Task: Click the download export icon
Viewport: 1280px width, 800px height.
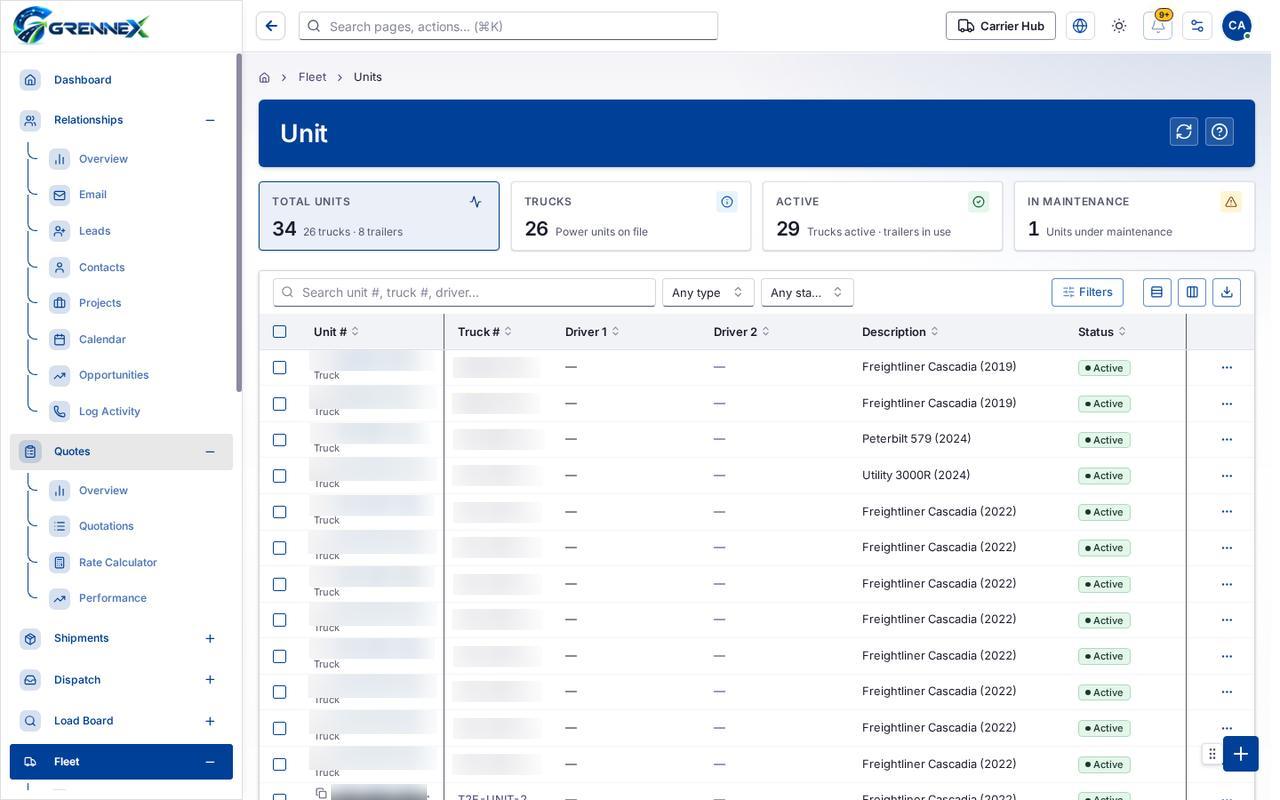Action: click(x=1227, y=292)
